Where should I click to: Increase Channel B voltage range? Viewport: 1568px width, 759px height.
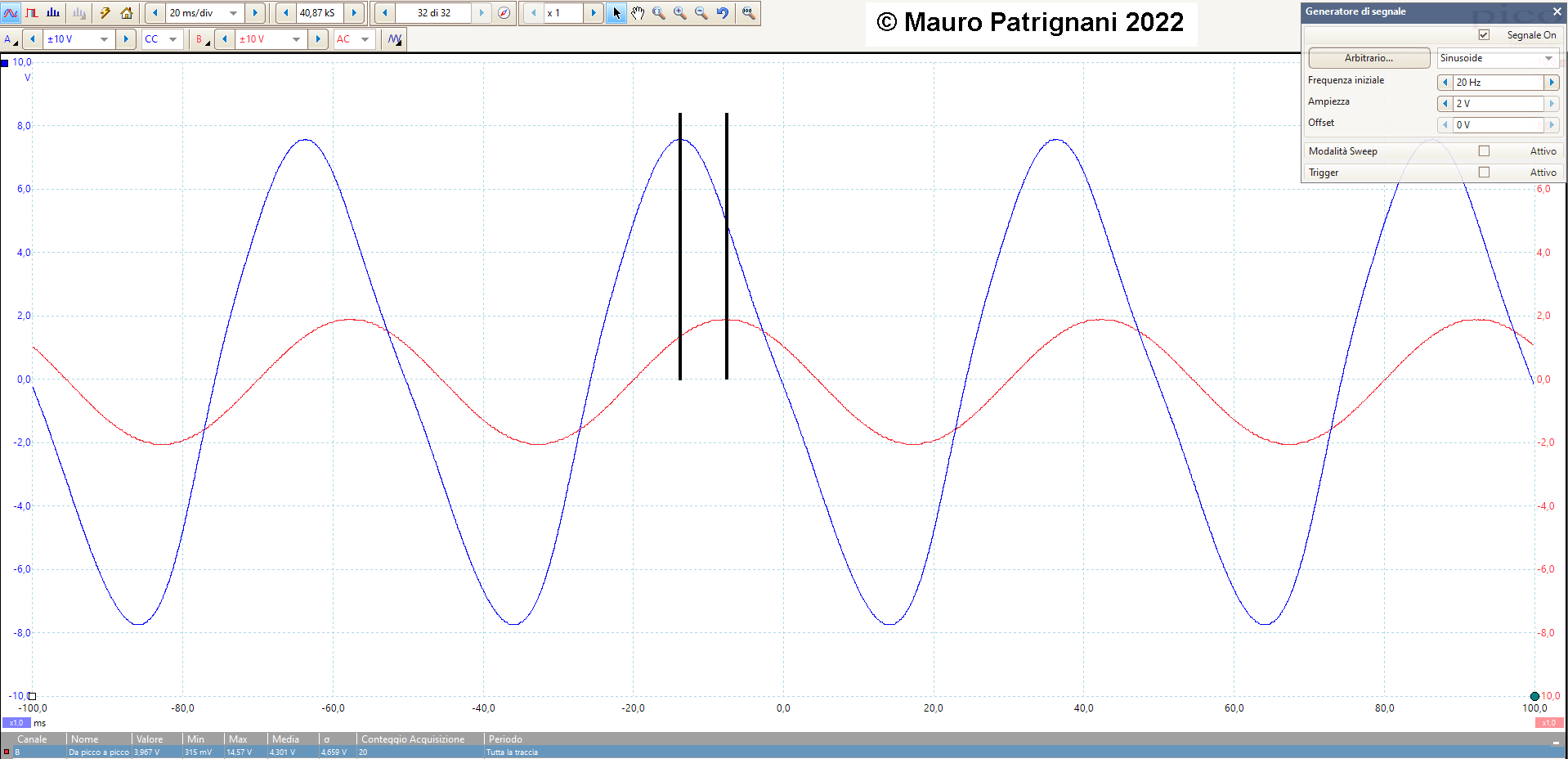318,39
